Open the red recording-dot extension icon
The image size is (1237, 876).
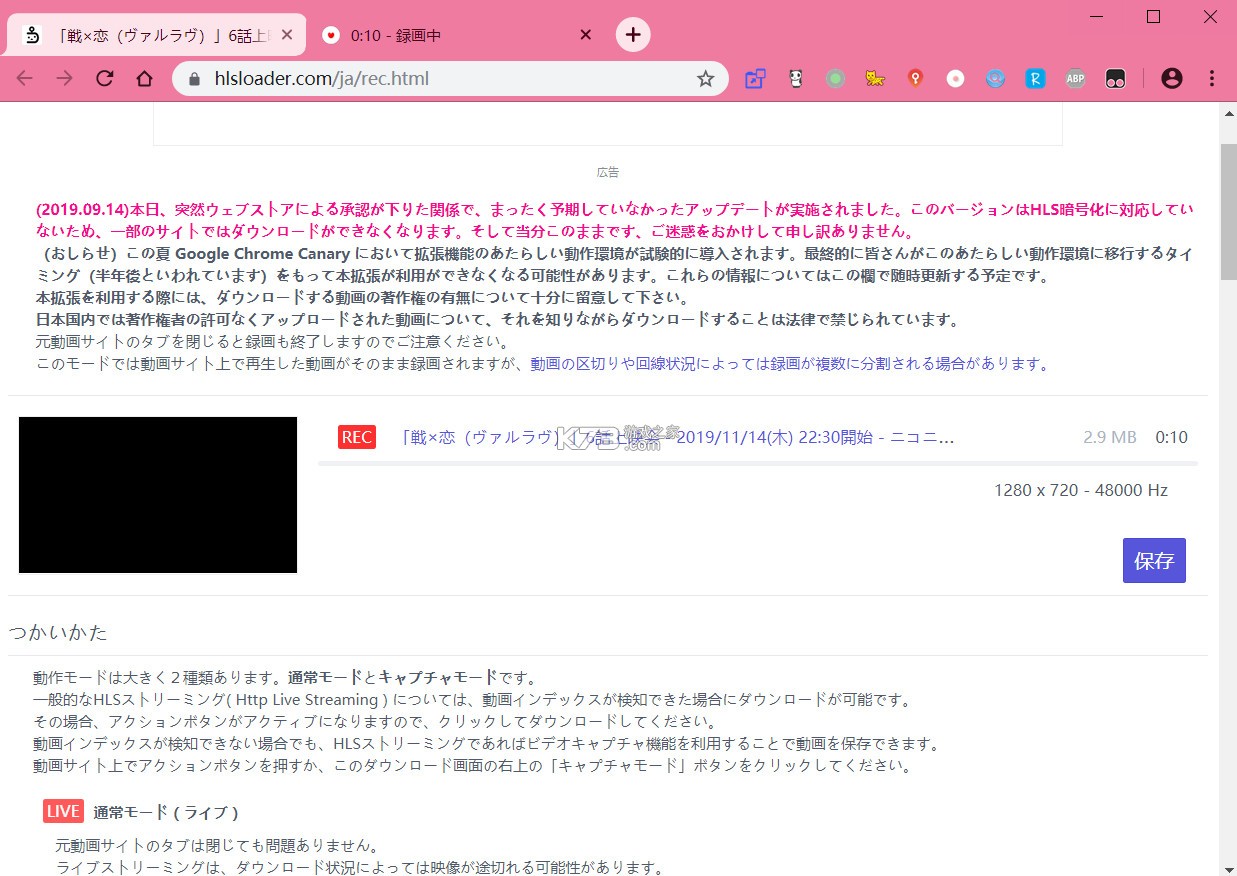pos(955,78)
